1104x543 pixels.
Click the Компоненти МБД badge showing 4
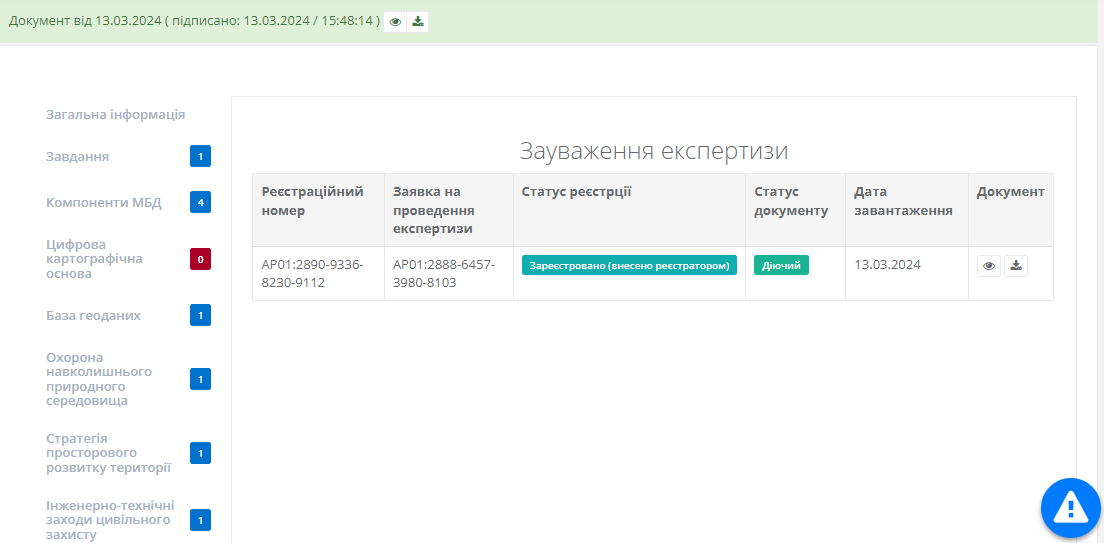200,202
